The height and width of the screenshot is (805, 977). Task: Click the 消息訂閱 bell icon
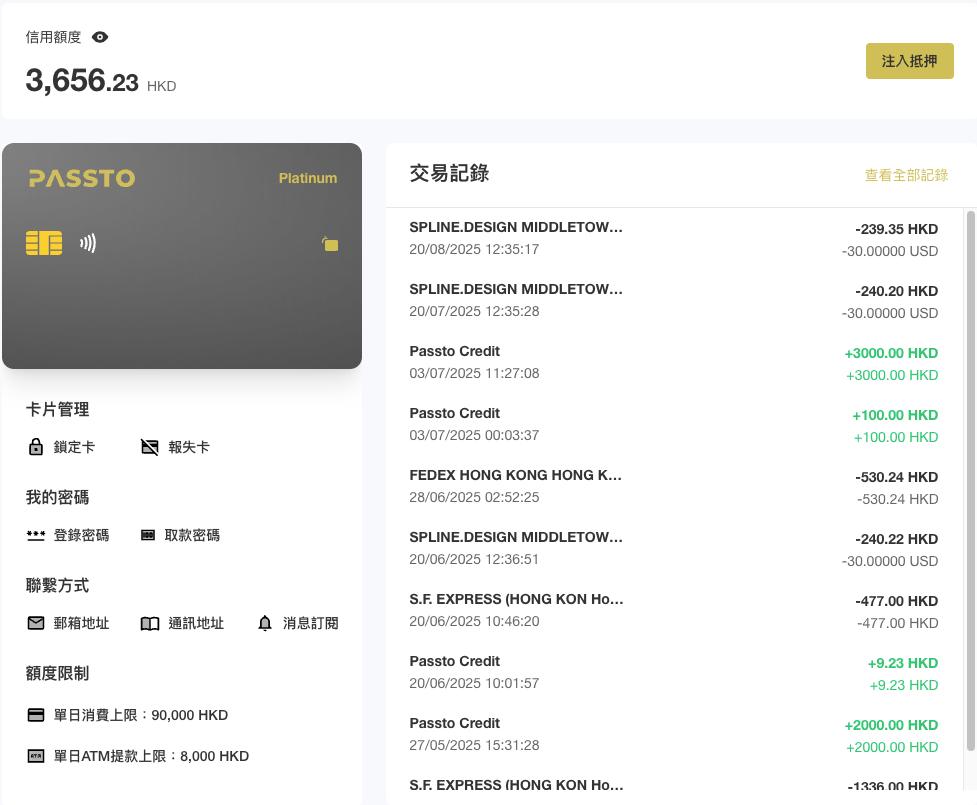[265, 623]
